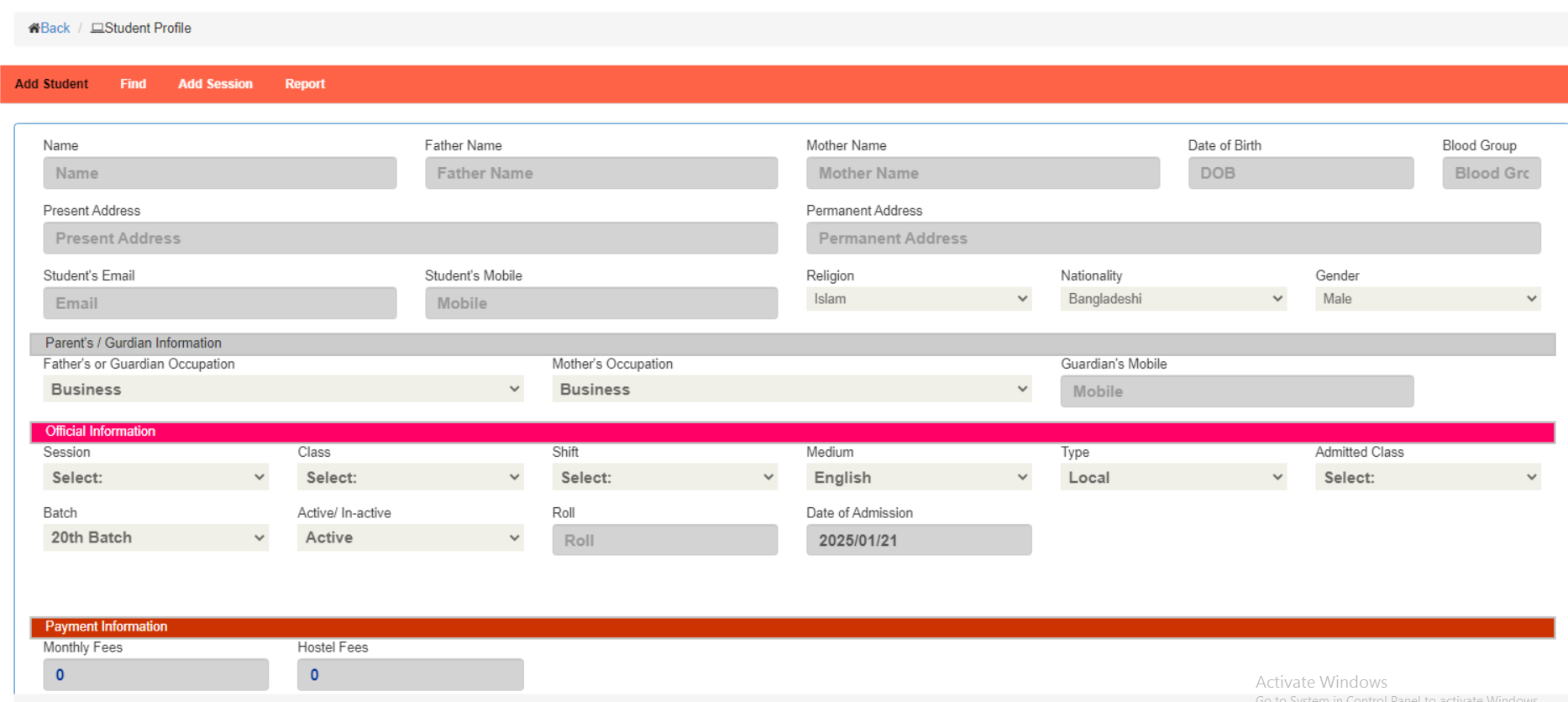Open the Batch dropdown showing 20th Batch
The image size is (1568, 702).
click(x=155, y=537)
